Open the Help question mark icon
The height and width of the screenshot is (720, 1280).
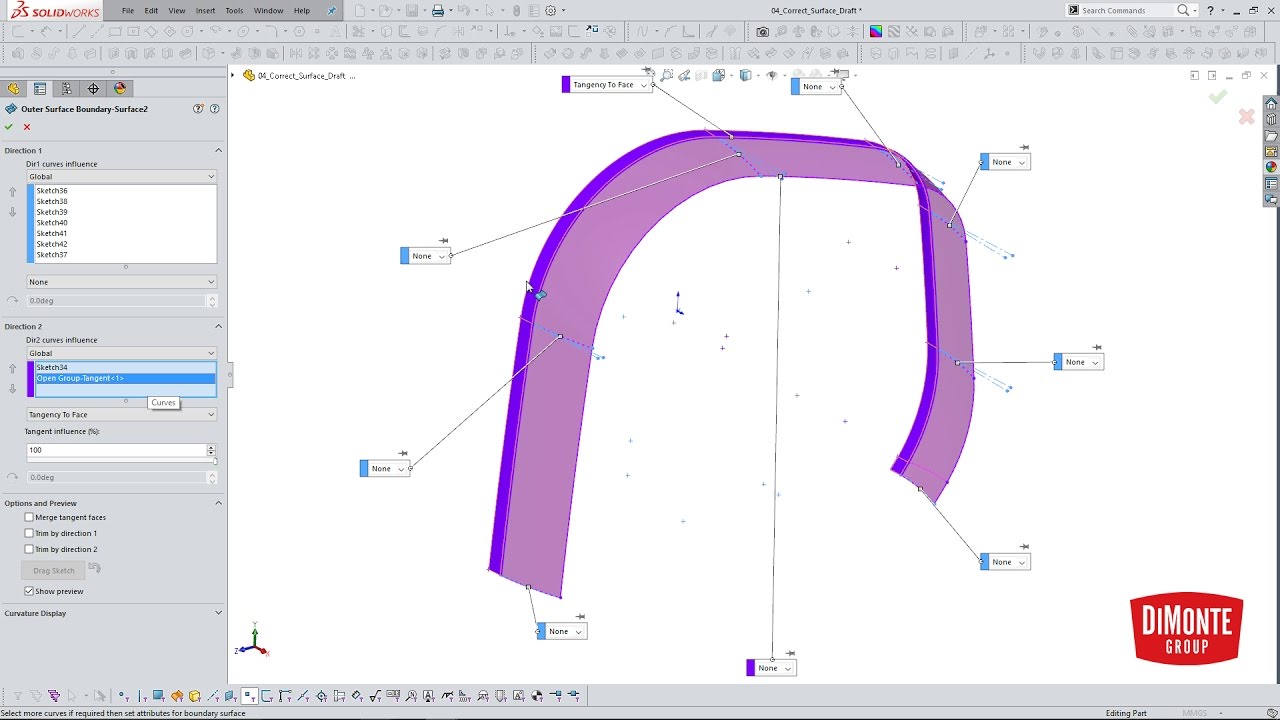[x=1210, y=11]
